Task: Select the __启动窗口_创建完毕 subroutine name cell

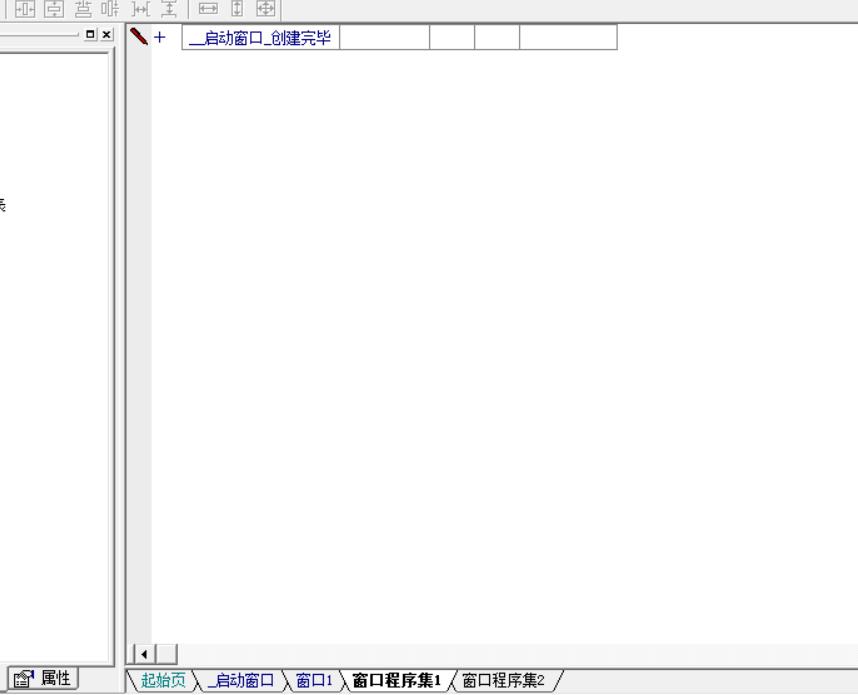Action: point(261,38)
